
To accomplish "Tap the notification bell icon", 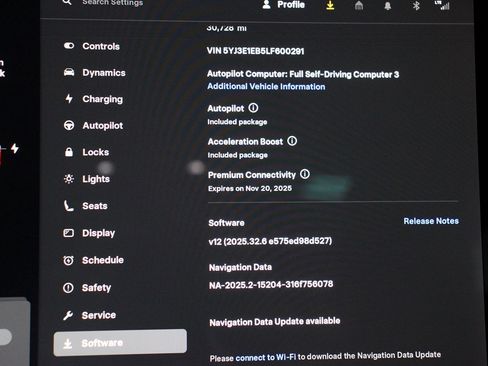I will [388, 6].
